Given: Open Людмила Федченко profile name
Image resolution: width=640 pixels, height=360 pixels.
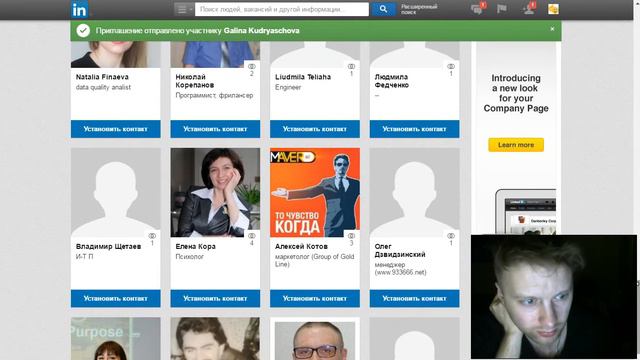Looking at the screenshot, I should pos(392,81).
